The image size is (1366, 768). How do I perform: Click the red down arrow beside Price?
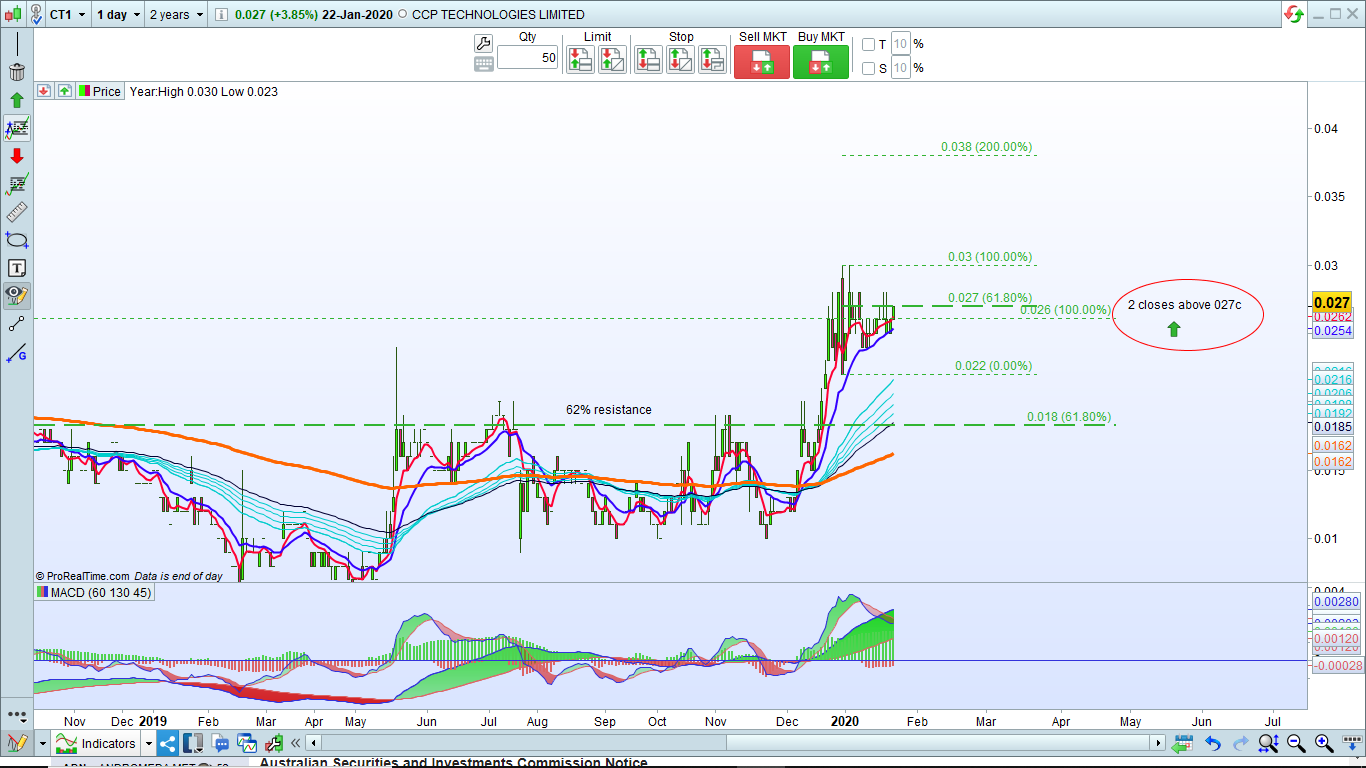pos(43,91)
